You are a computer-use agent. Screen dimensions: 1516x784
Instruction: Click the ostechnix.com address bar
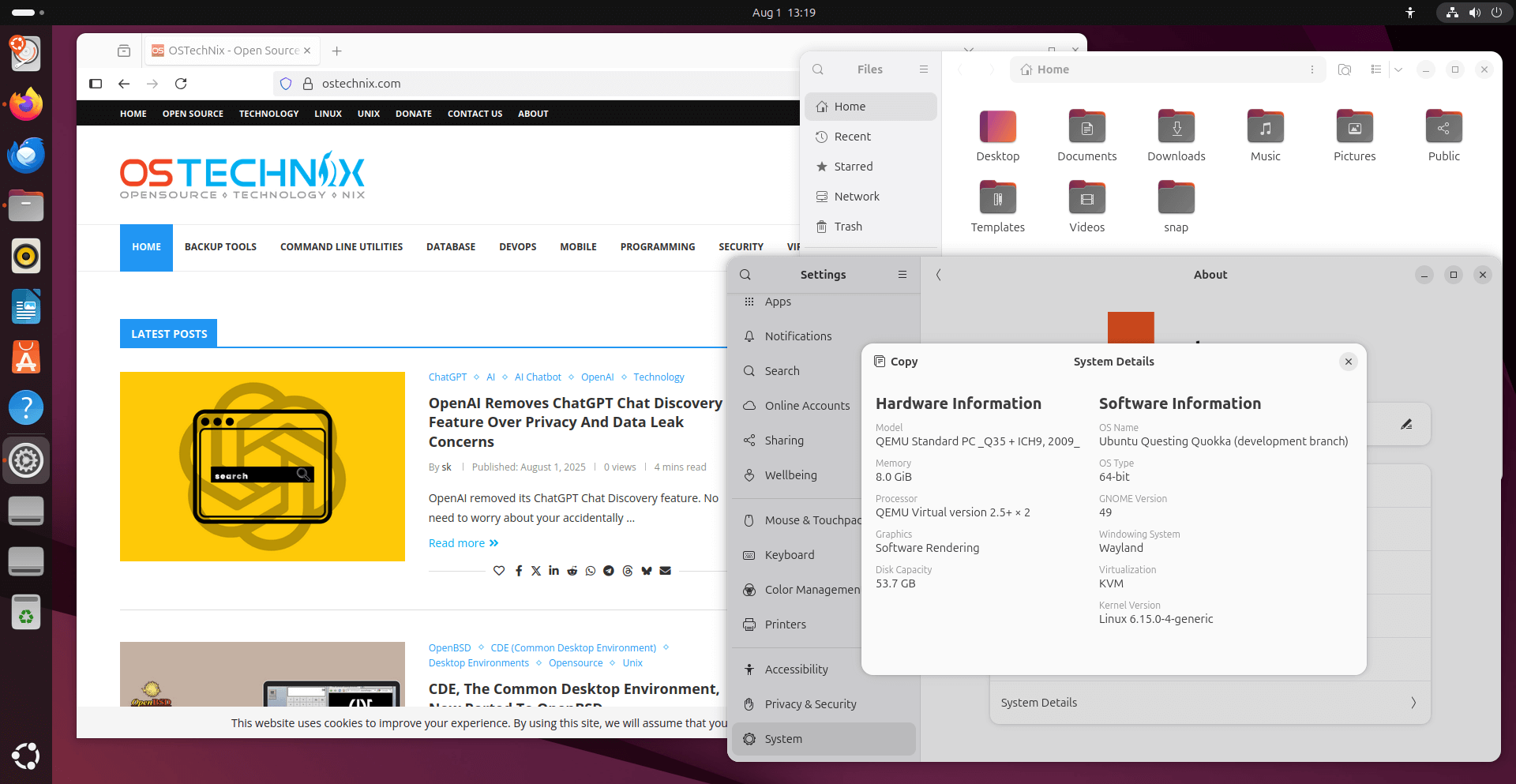[x=361, y=83]
